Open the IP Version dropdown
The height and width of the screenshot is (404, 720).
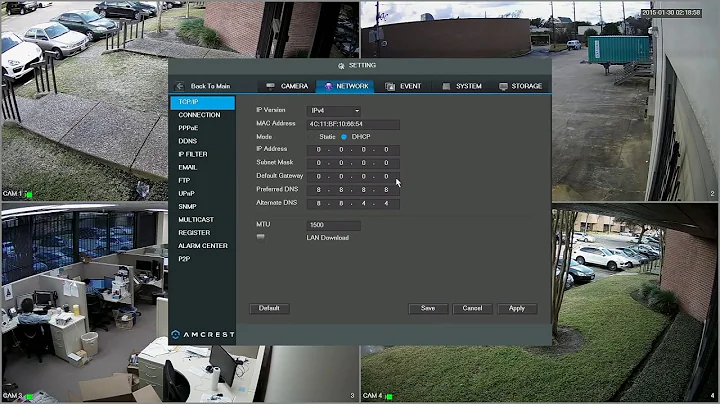coord(334,111)
